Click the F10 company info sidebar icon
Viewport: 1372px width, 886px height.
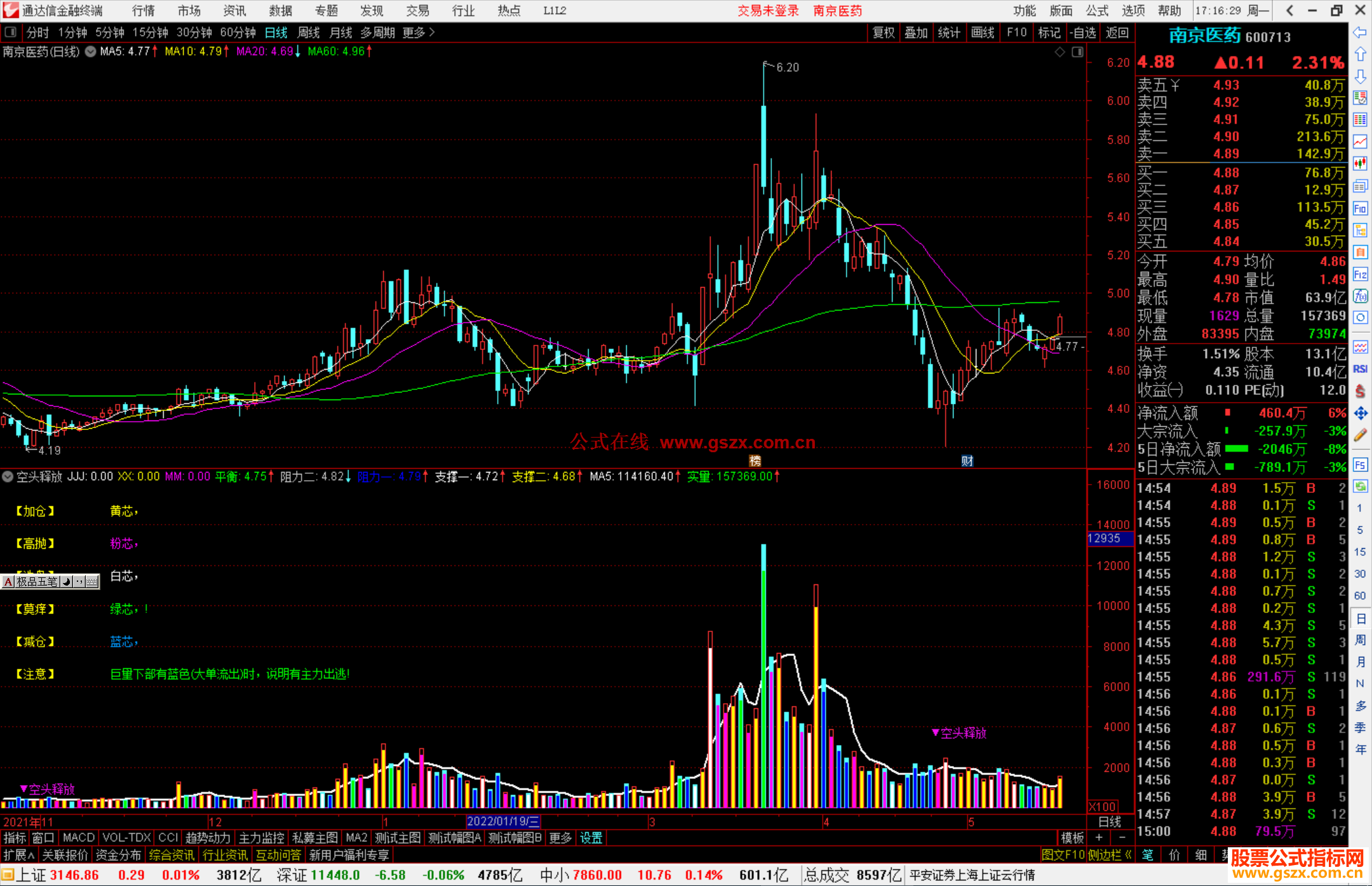tap(1360, 208)
